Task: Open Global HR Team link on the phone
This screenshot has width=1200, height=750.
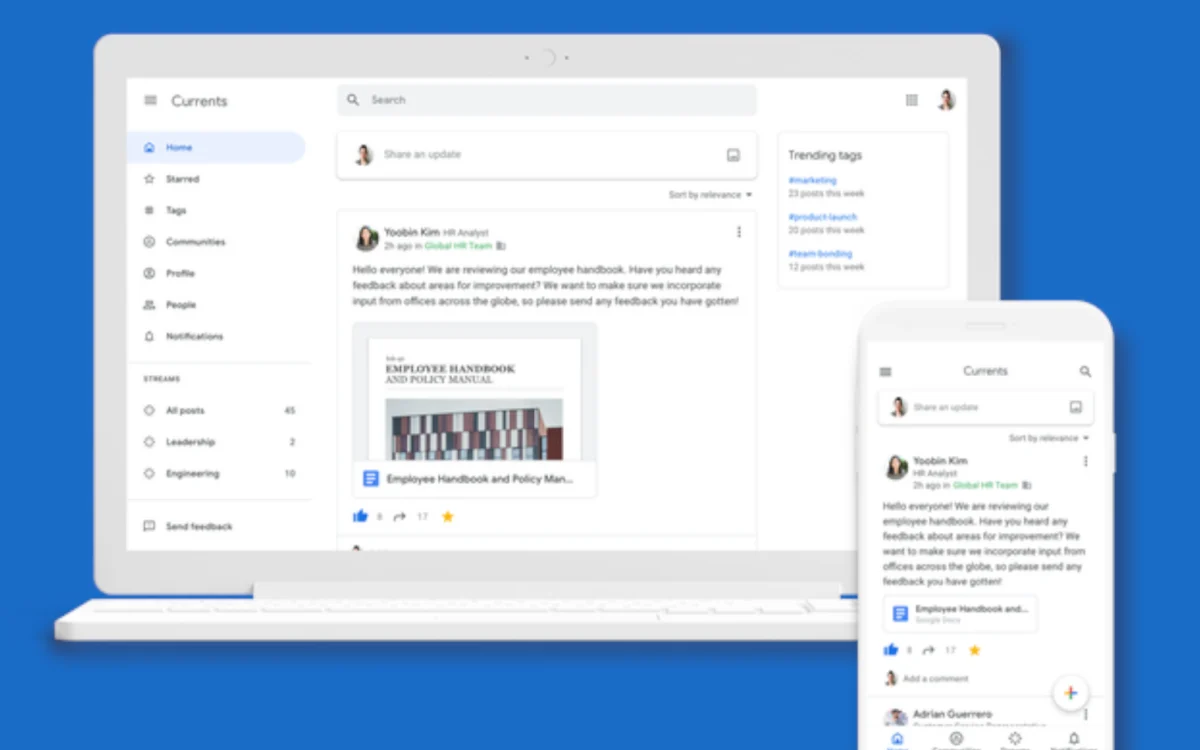Action: tap(985, 485)
